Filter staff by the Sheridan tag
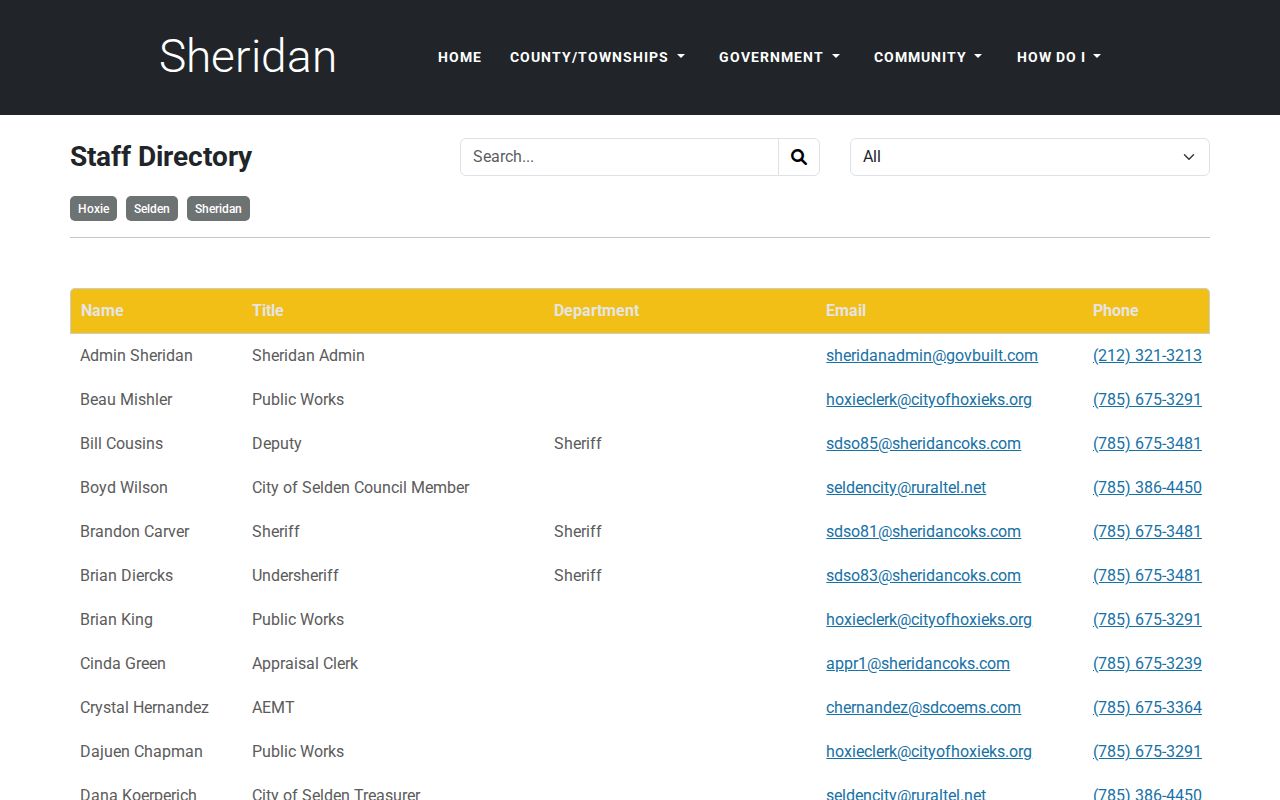This screenshot has width=1280, height=800. 218,209
